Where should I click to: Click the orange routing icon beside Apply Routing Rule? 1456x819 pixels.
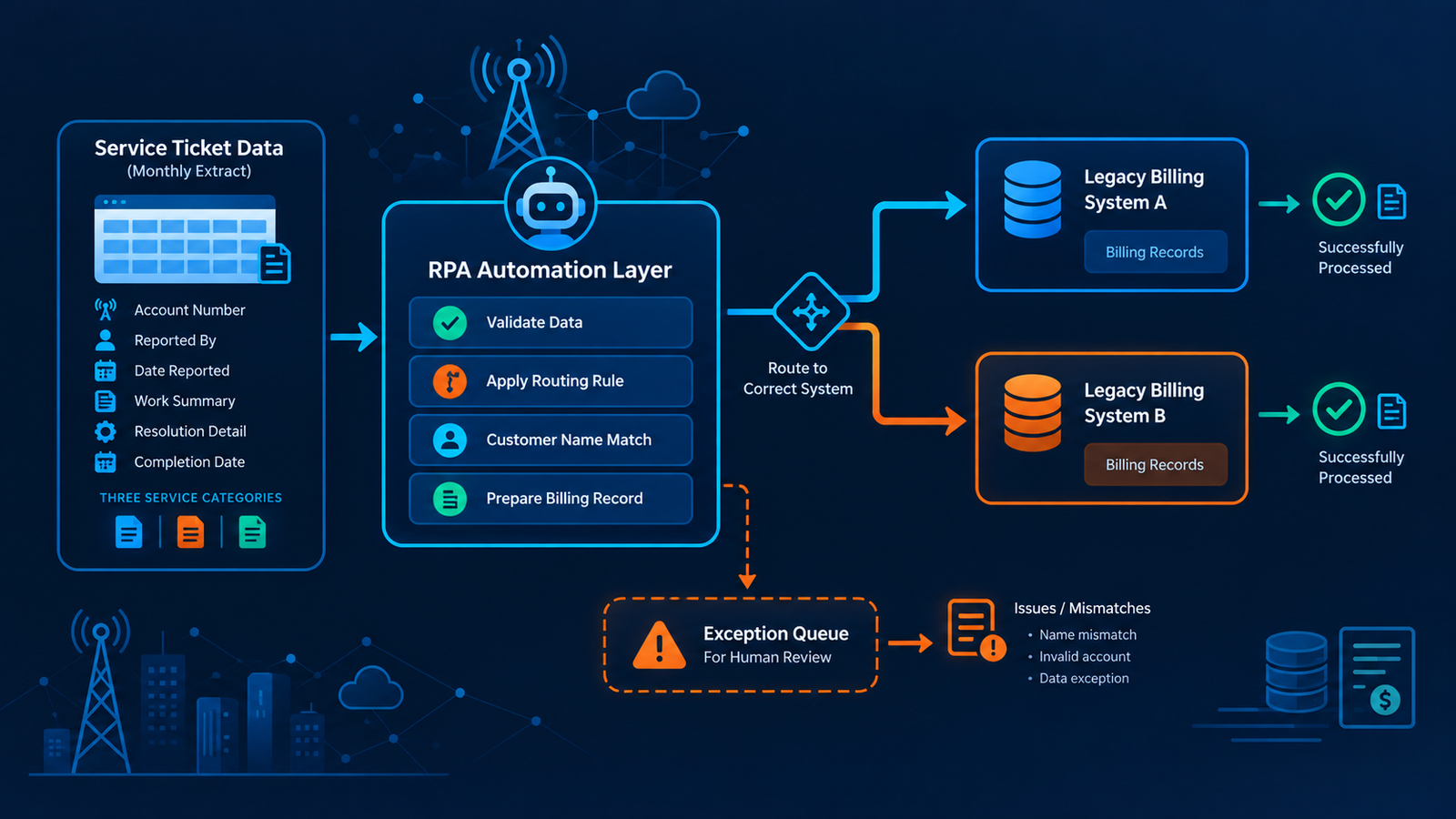pos(450,381)
